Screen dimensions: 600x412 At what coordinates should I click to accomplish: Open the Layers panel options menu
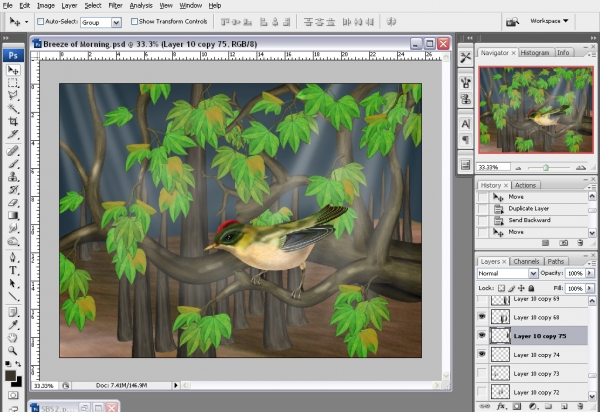click(591, 262)
